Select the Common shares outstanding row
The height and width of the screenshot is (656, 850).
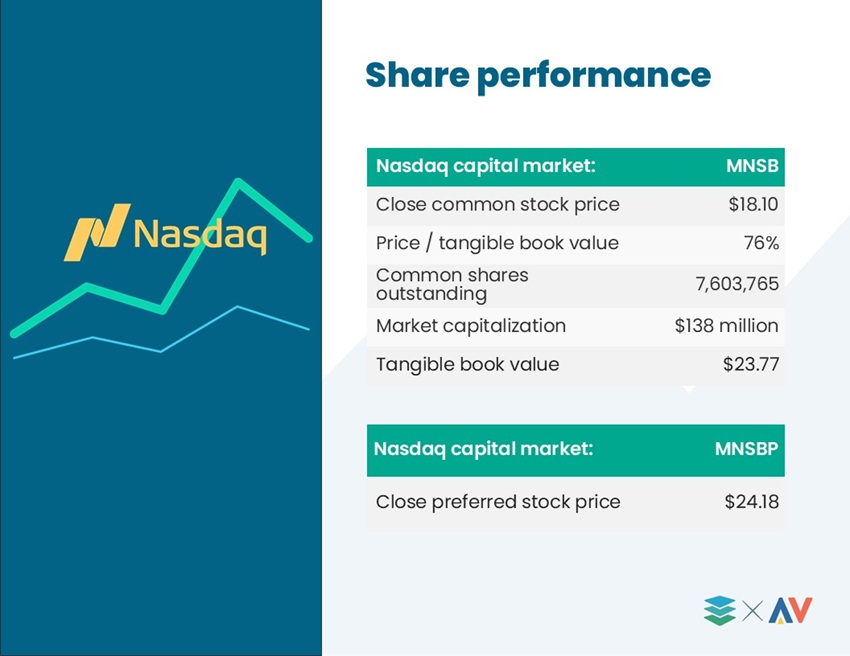coord(576,286)
